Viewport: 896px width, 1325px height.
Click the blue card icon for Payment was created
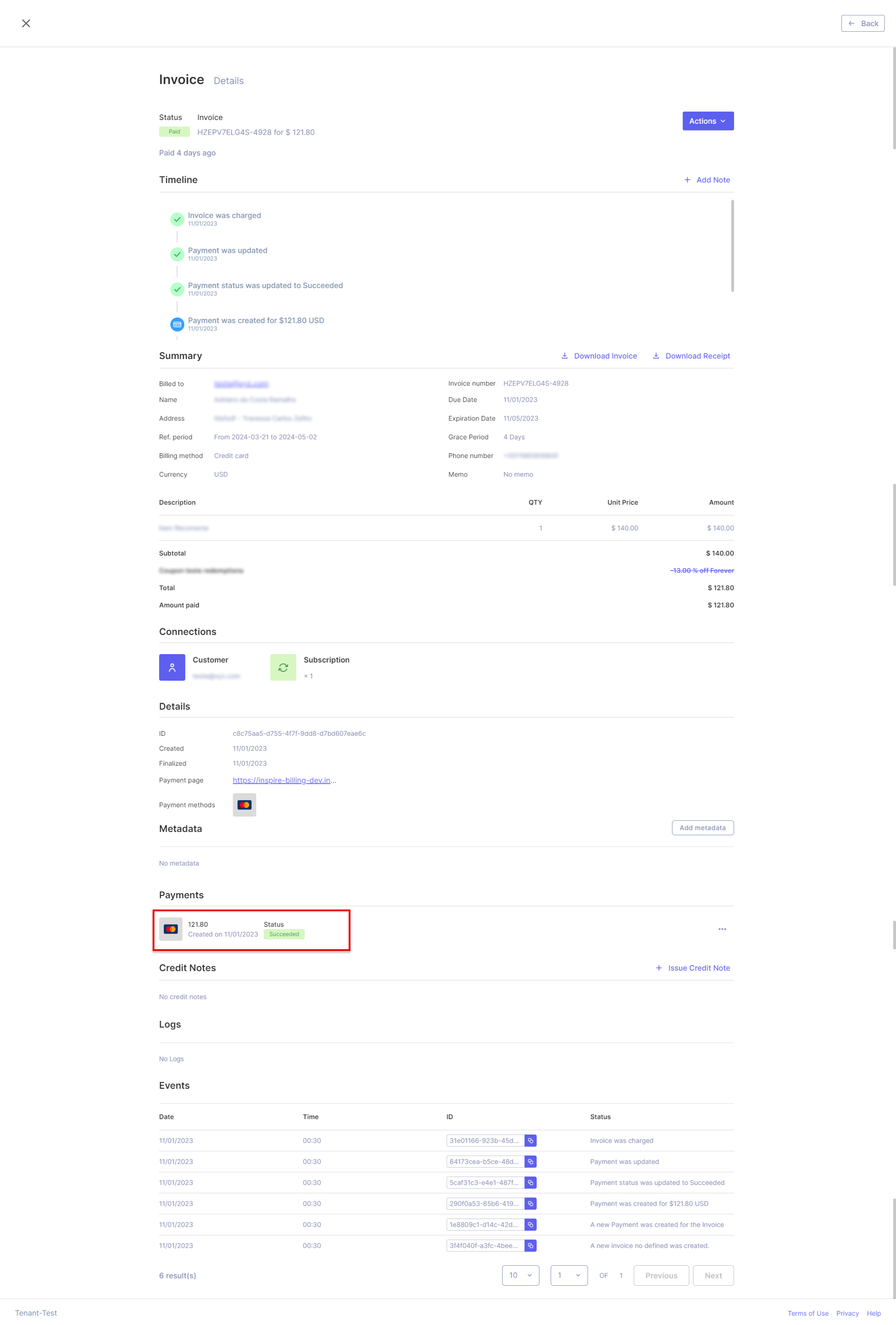point(177,324)
